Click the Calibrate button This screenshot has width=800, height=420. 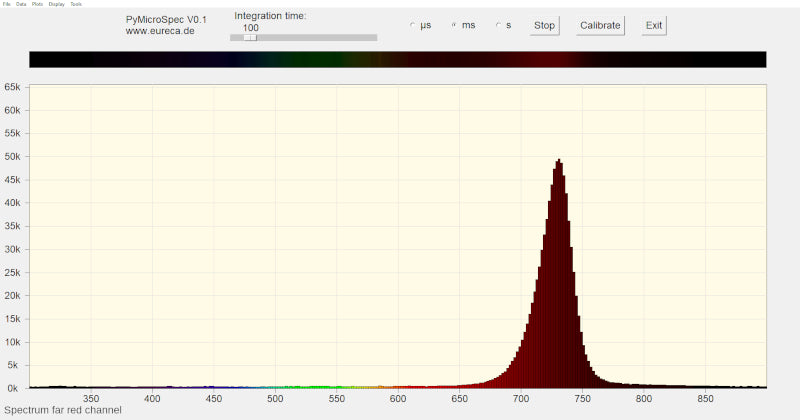(x=600, y=25)
